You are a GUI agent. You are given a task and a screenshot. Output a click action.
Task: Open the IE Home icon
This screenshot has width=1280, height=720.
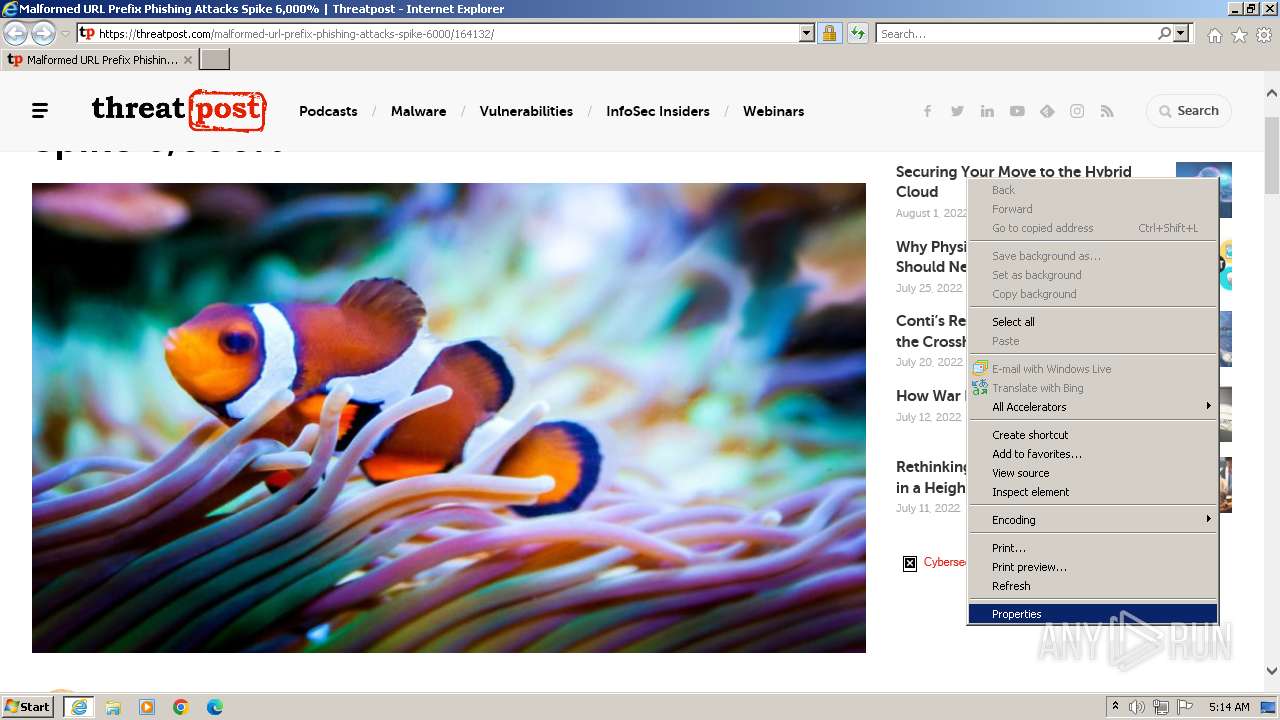[1214, 34]
